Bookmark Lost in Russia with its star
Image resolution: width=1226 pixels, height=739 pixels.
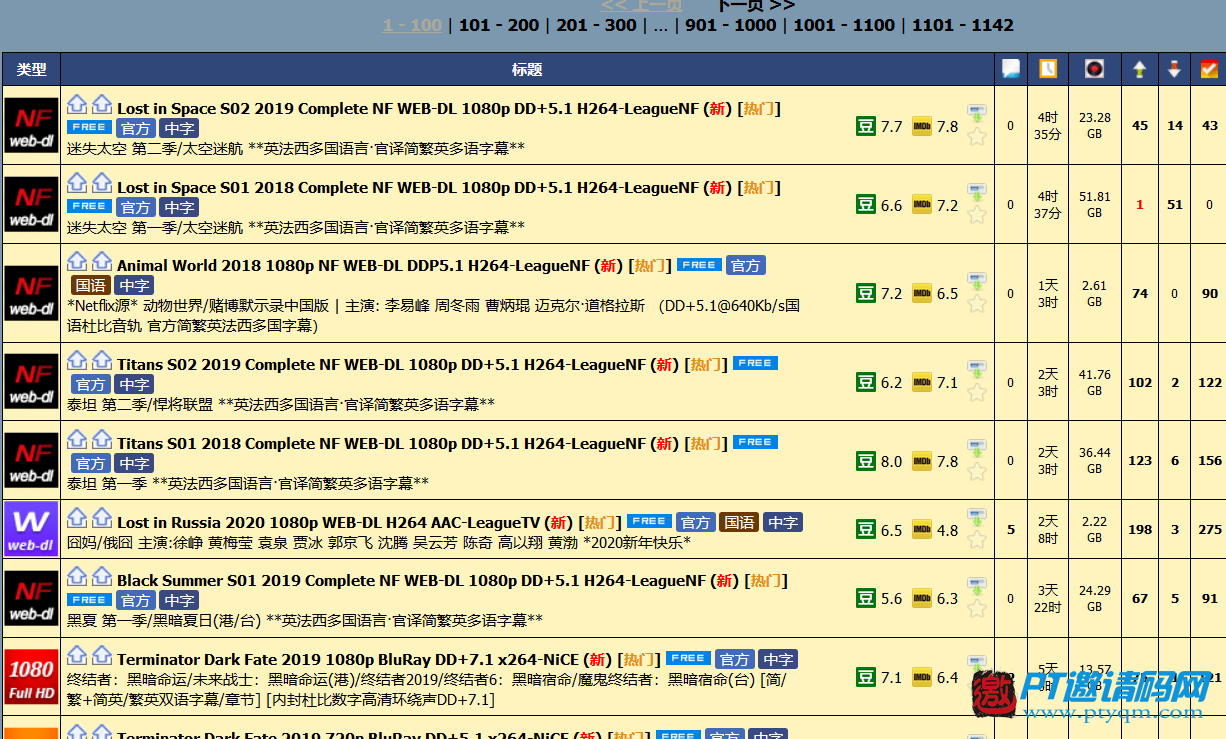976,540
